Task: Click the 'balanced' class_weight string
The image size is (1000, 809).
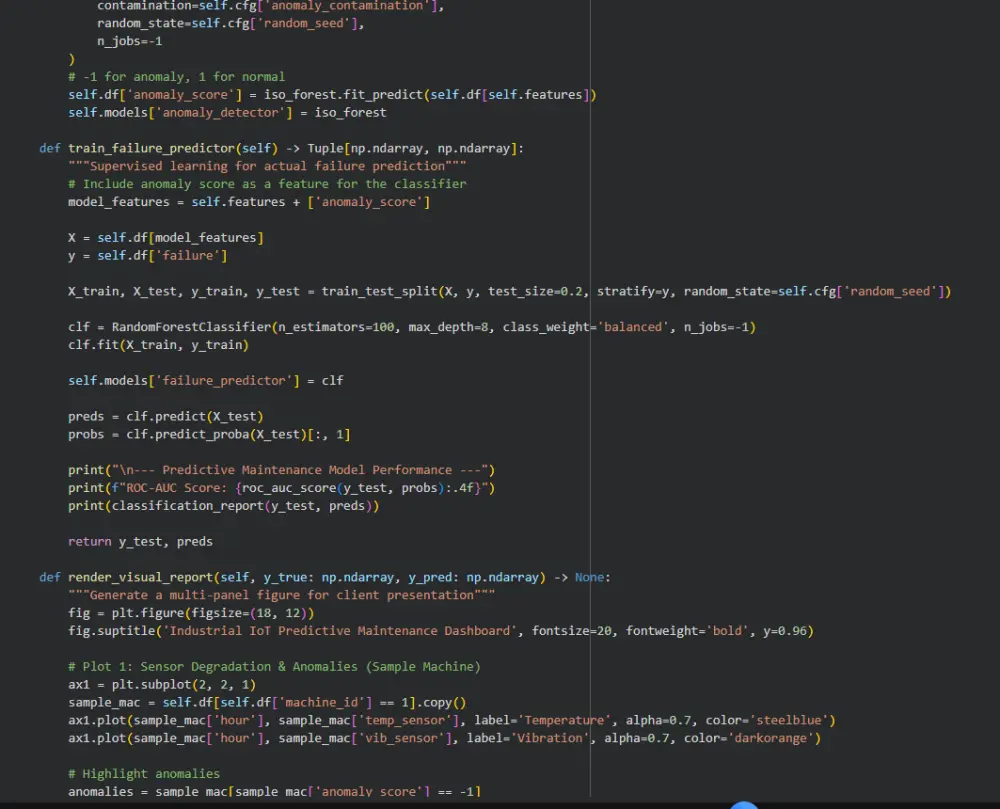Action: pos(633,327)
